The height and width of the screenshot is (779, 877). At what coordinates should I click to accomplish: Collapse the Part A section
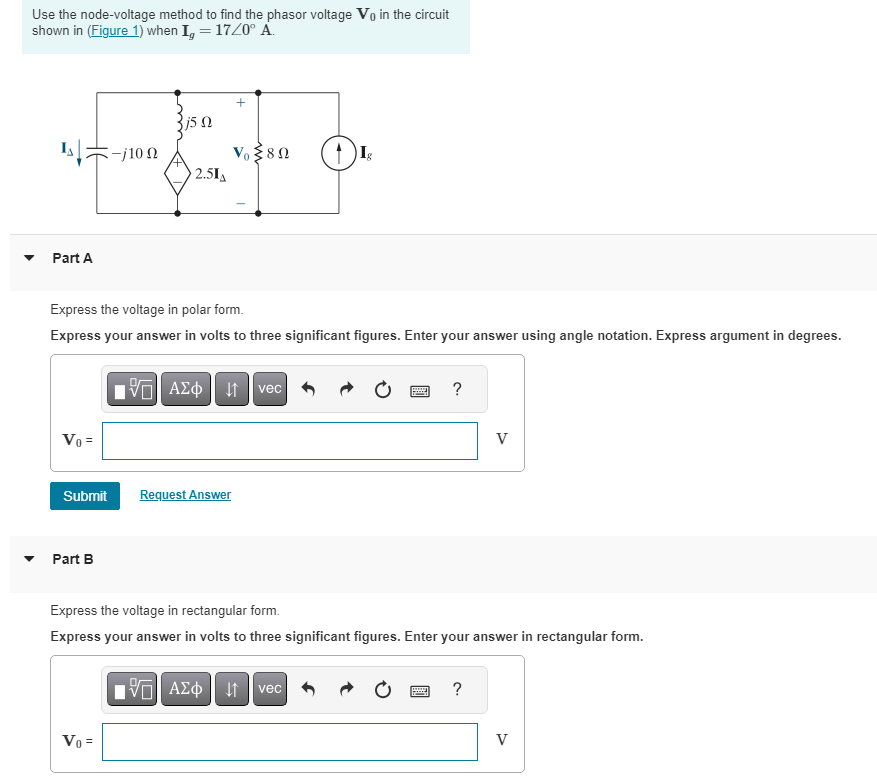pyautogui.click(x=29, y=257)
